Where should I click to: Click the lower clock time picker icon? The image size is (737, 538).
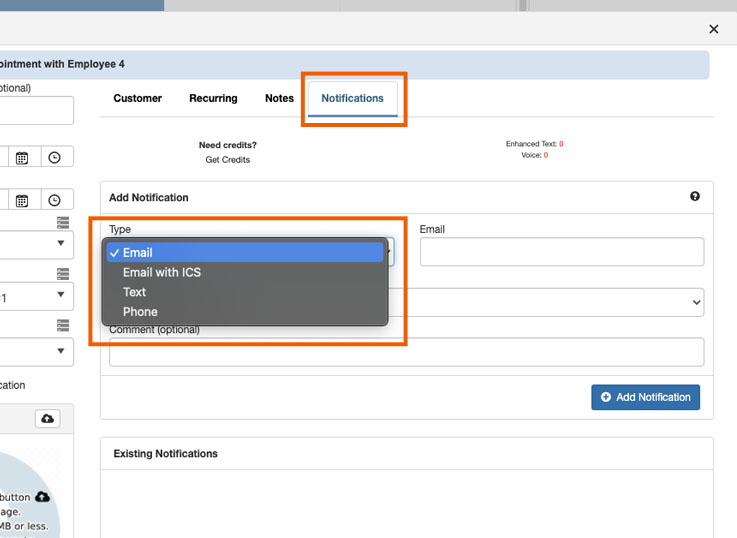55,201
